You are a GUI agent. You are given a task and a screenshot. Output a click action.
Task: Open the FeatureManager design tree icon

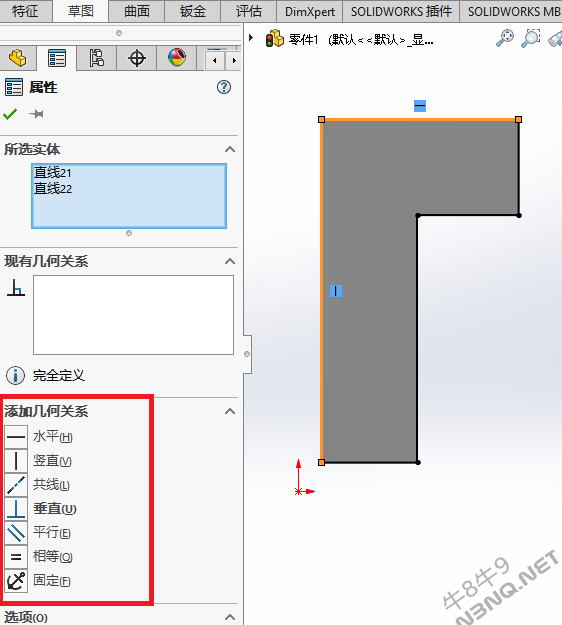pos(18,58)
